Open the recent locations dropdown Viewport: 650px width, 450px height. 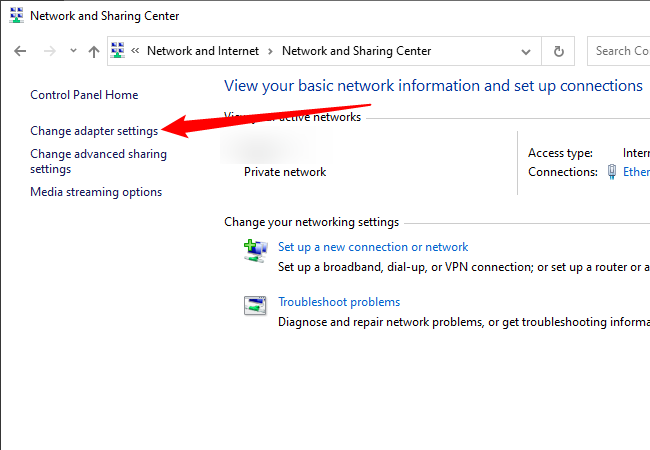click(72, 51)
